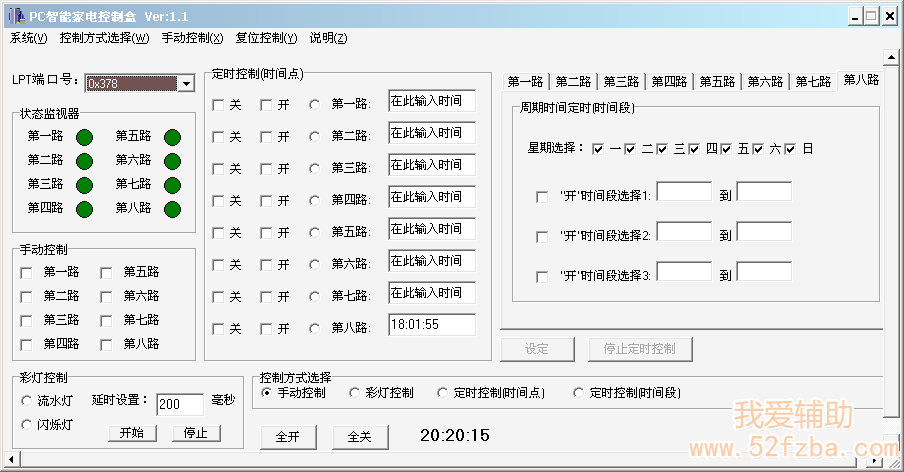Choose 定时控制(时间段) control mode
Screen dimensions: 904x472
578,392
